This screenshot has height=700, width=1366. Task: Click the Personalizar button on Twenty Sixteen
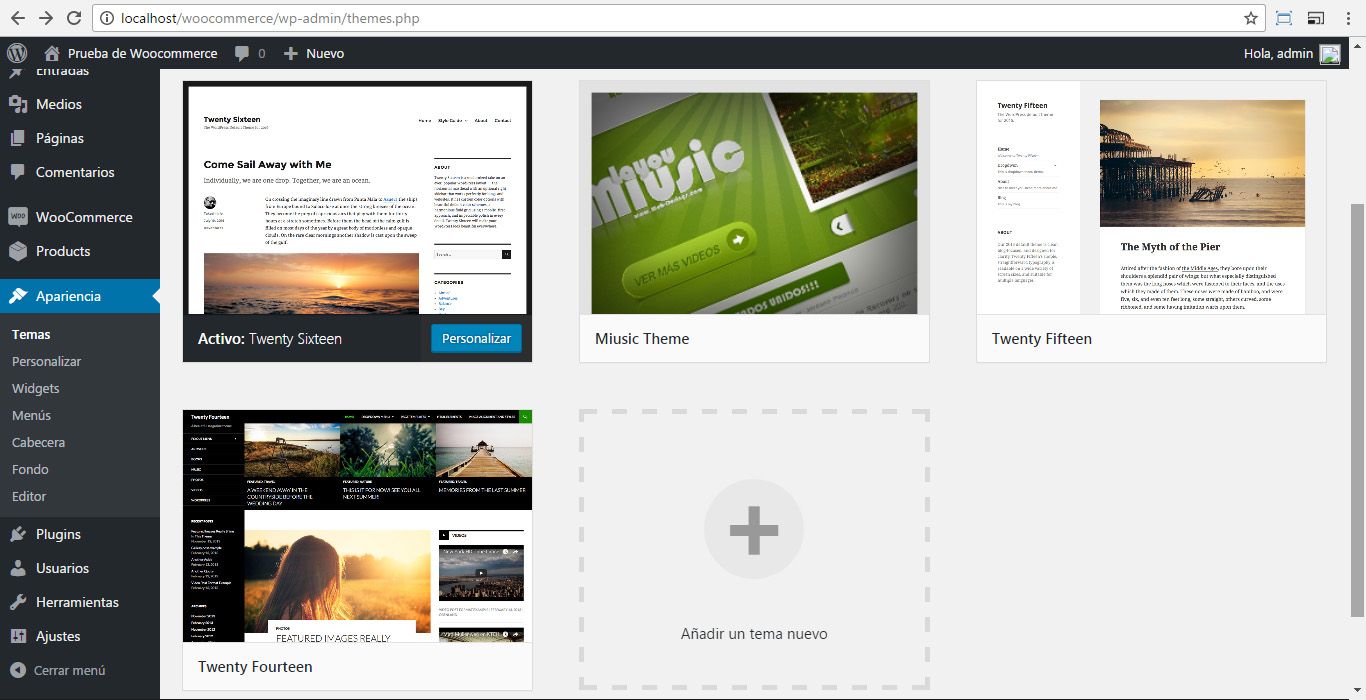click(x=476, y=338)
